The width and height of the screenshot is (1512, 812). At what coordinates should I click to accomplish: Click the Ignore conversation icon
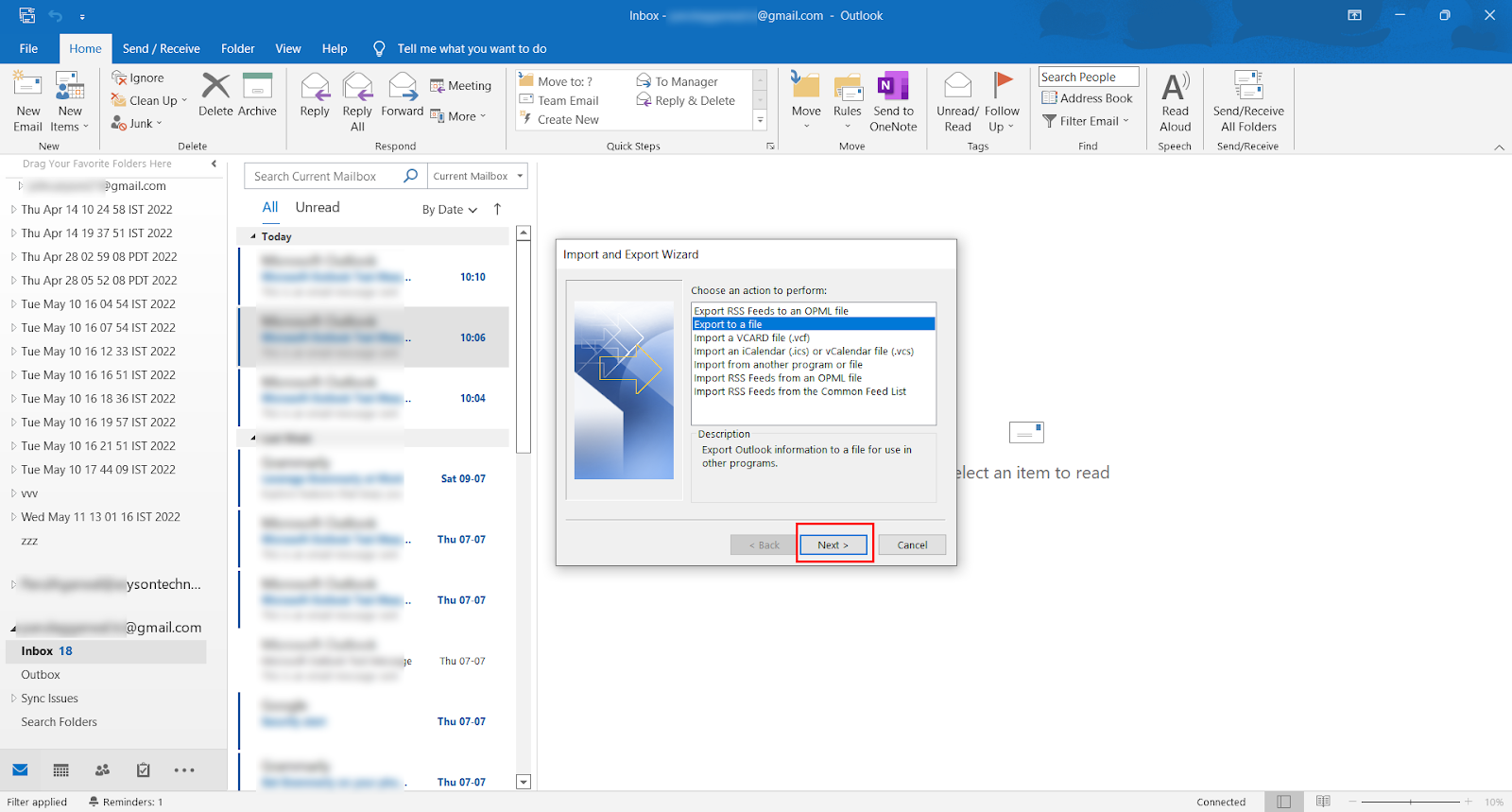[119, 78]
